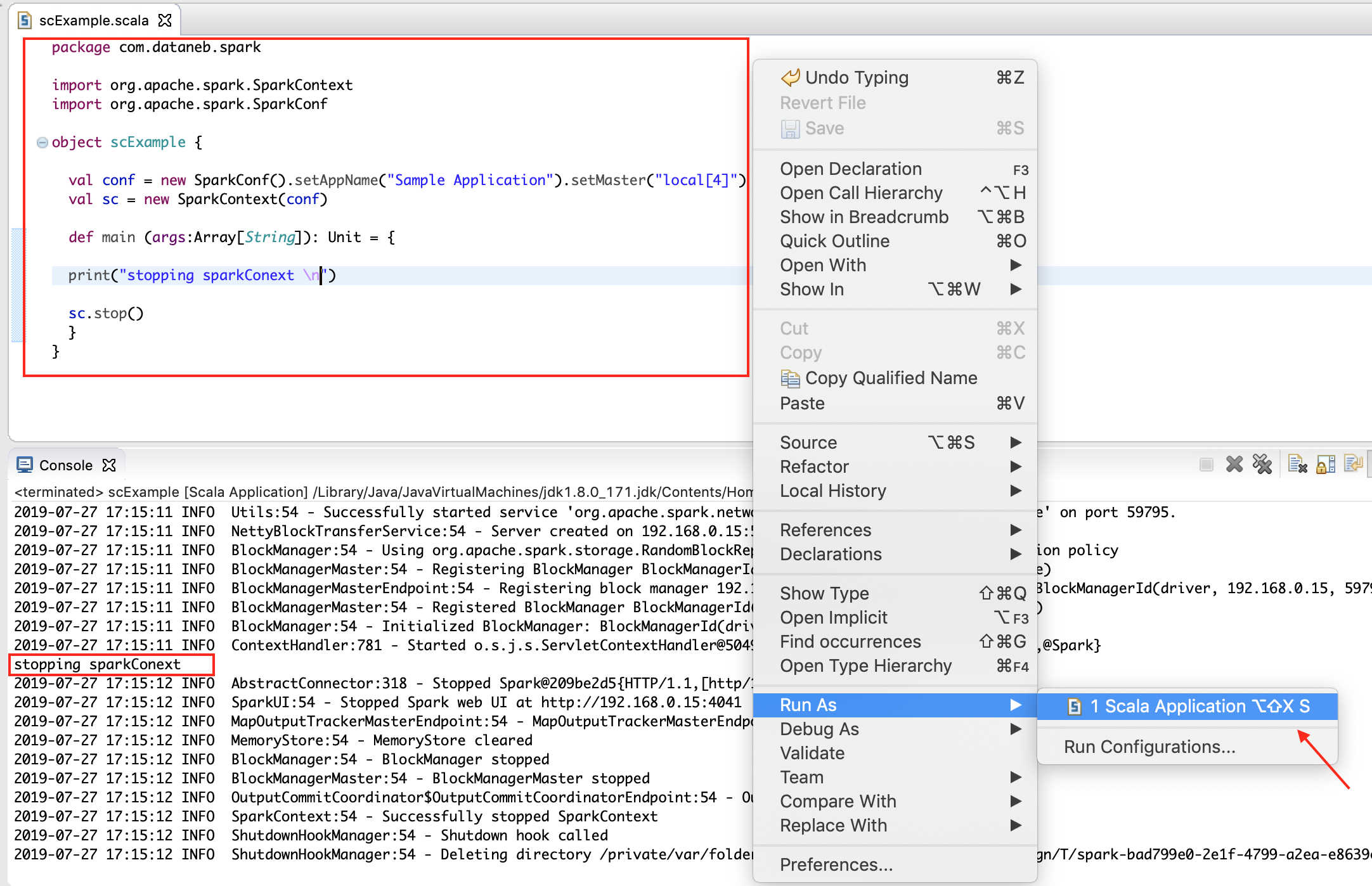
Task: Select the scExample.scala tab
Action: 94,20
